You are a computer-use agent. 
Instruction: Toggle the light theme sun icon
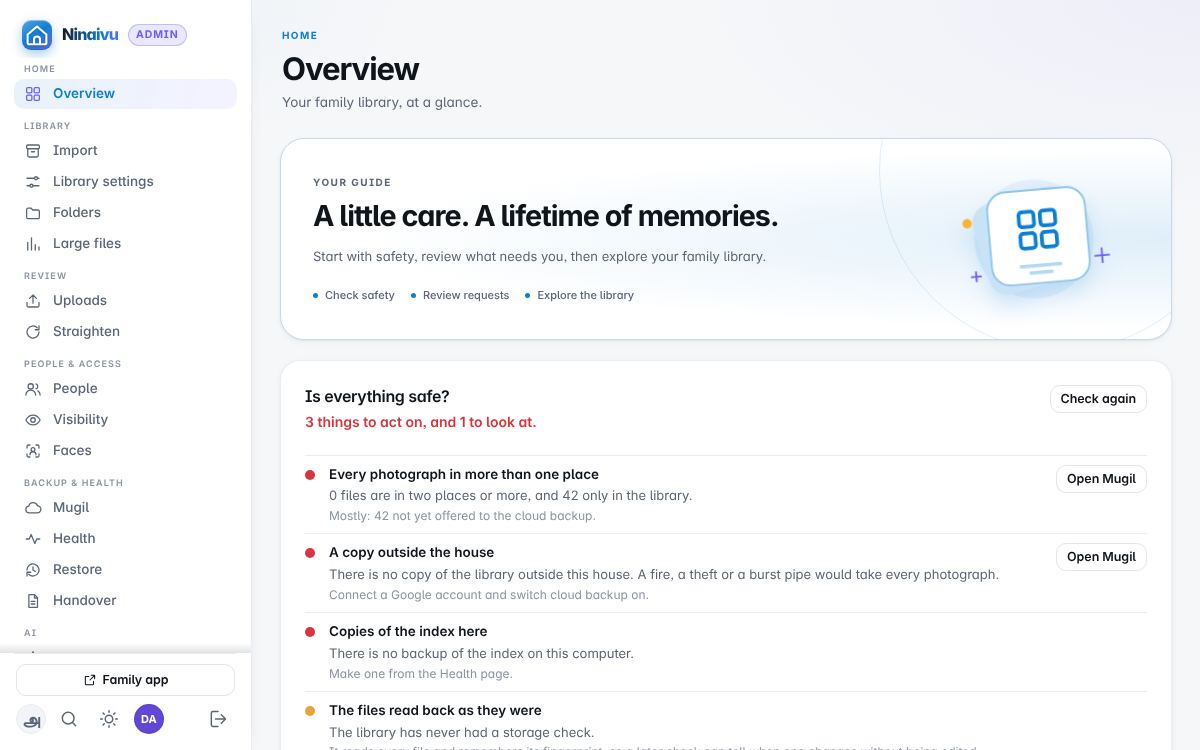(x=109, y=719)
